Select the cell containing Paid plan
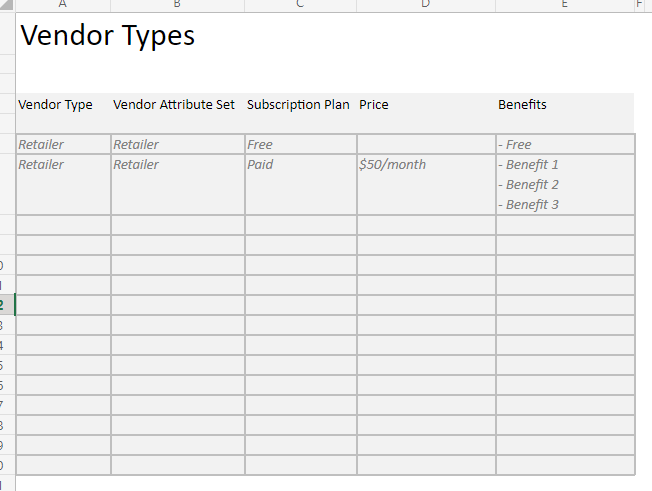 pyautogui.click(x=301, y=185)
